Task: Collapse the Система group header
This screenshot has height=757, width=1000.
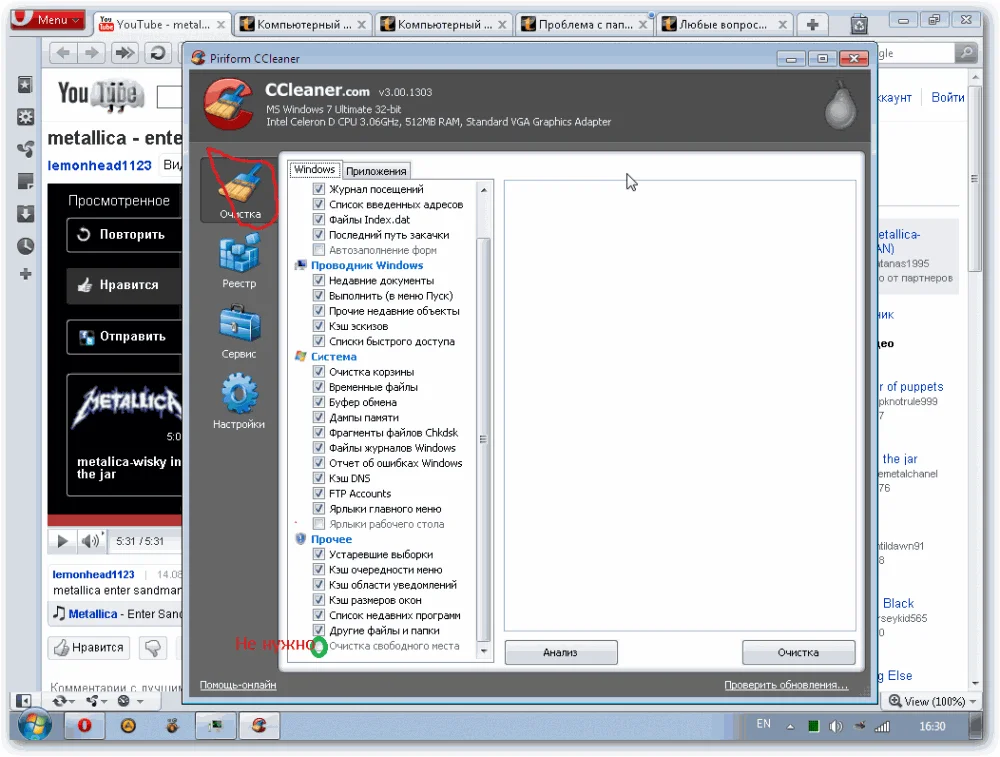Action: 334,356
